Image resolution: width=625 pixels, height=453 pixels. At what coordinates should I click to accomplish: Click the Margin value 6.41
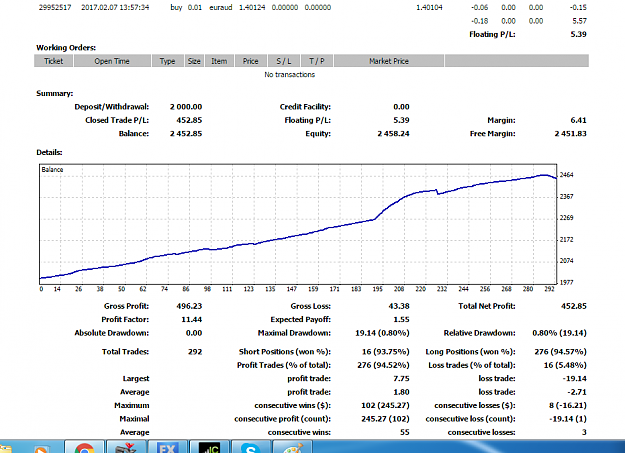click(x=578, y=120)
